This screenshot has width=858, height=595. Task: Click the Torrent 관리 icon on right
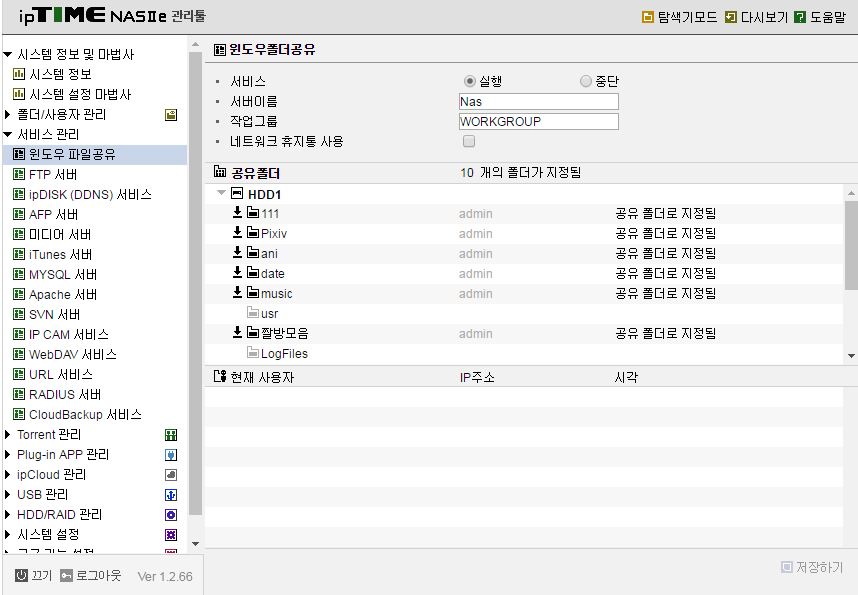171,435
